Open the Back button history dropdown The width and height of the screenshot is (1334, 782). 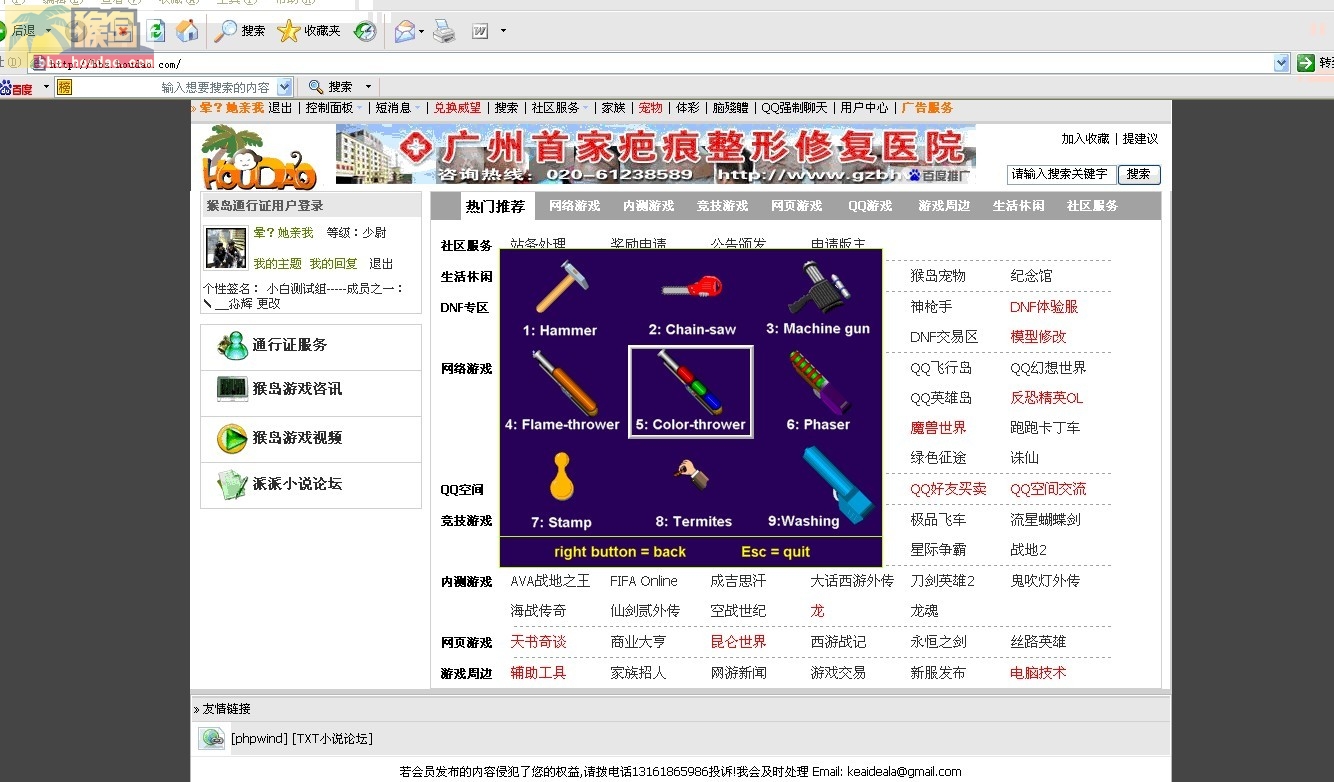(x=48, y=31)
